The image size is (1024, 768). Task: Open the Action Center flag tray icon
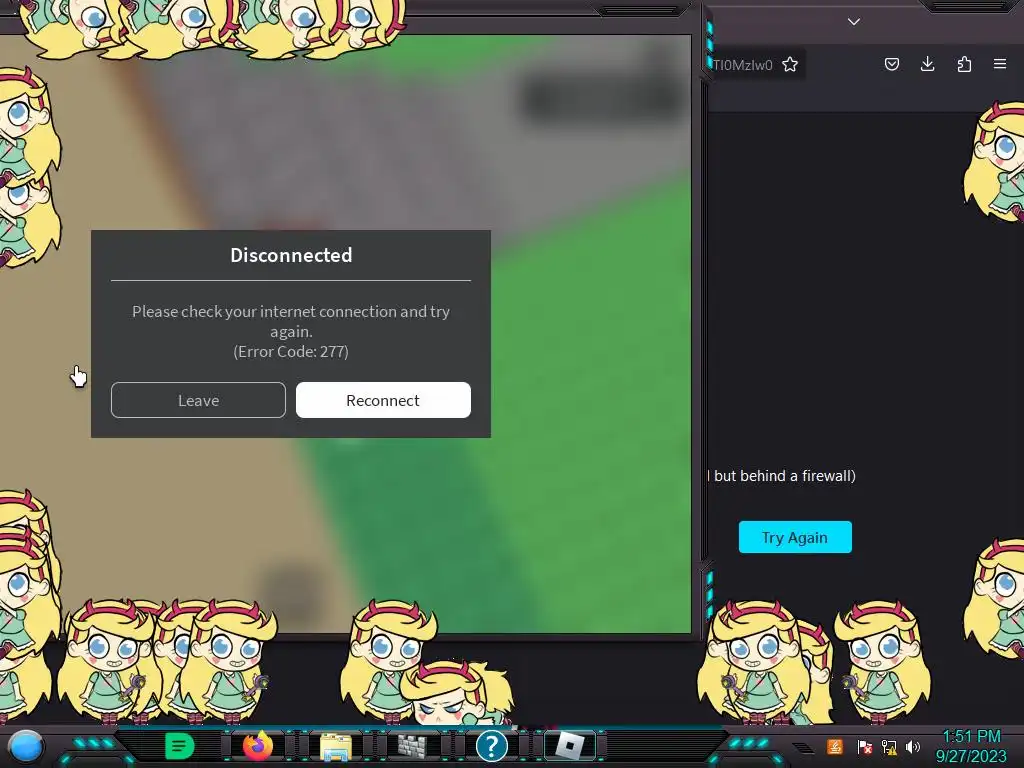tap(865, 746)
